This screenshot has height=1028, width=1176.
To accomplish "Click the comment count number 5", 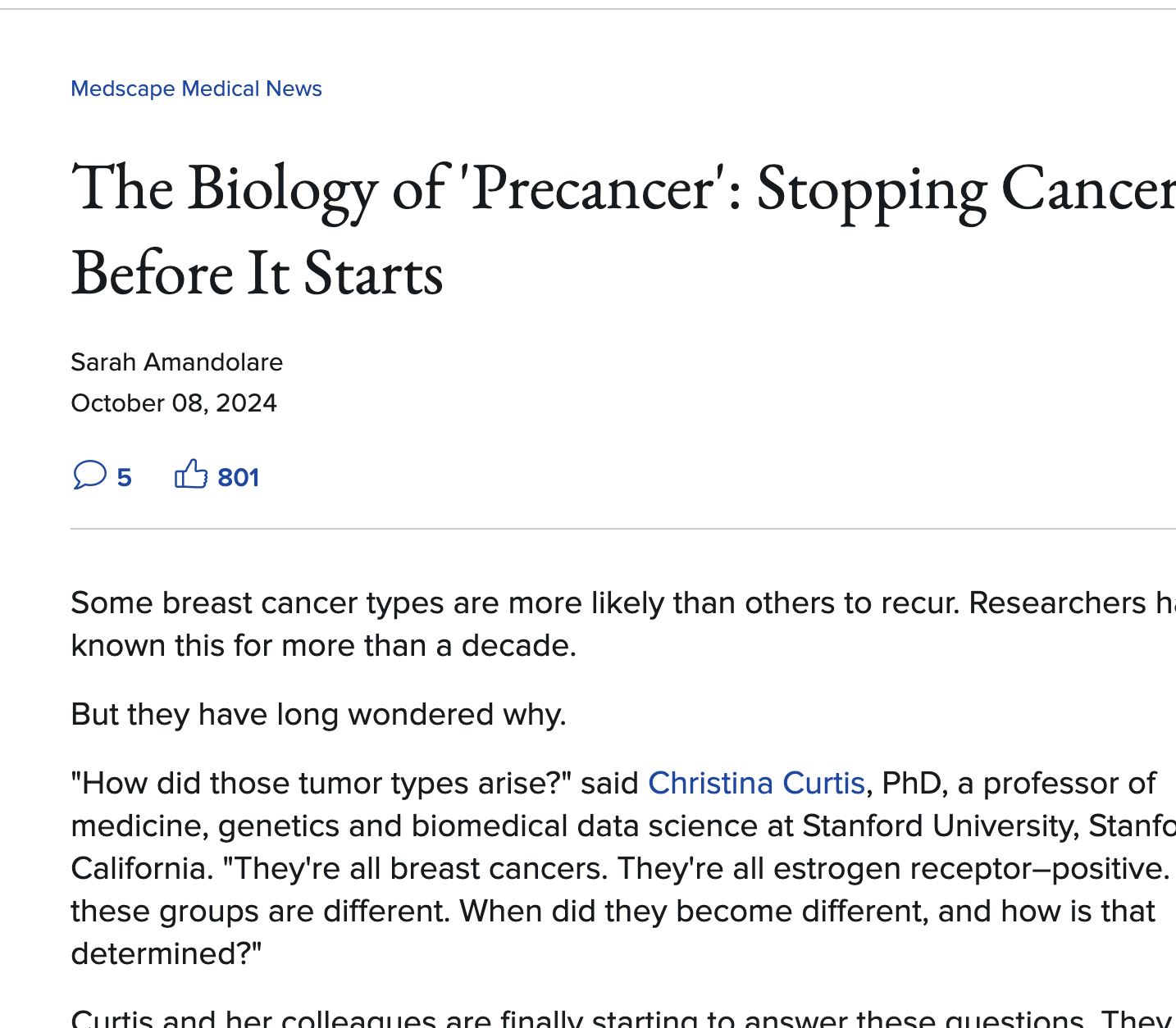I will (124, 477).
